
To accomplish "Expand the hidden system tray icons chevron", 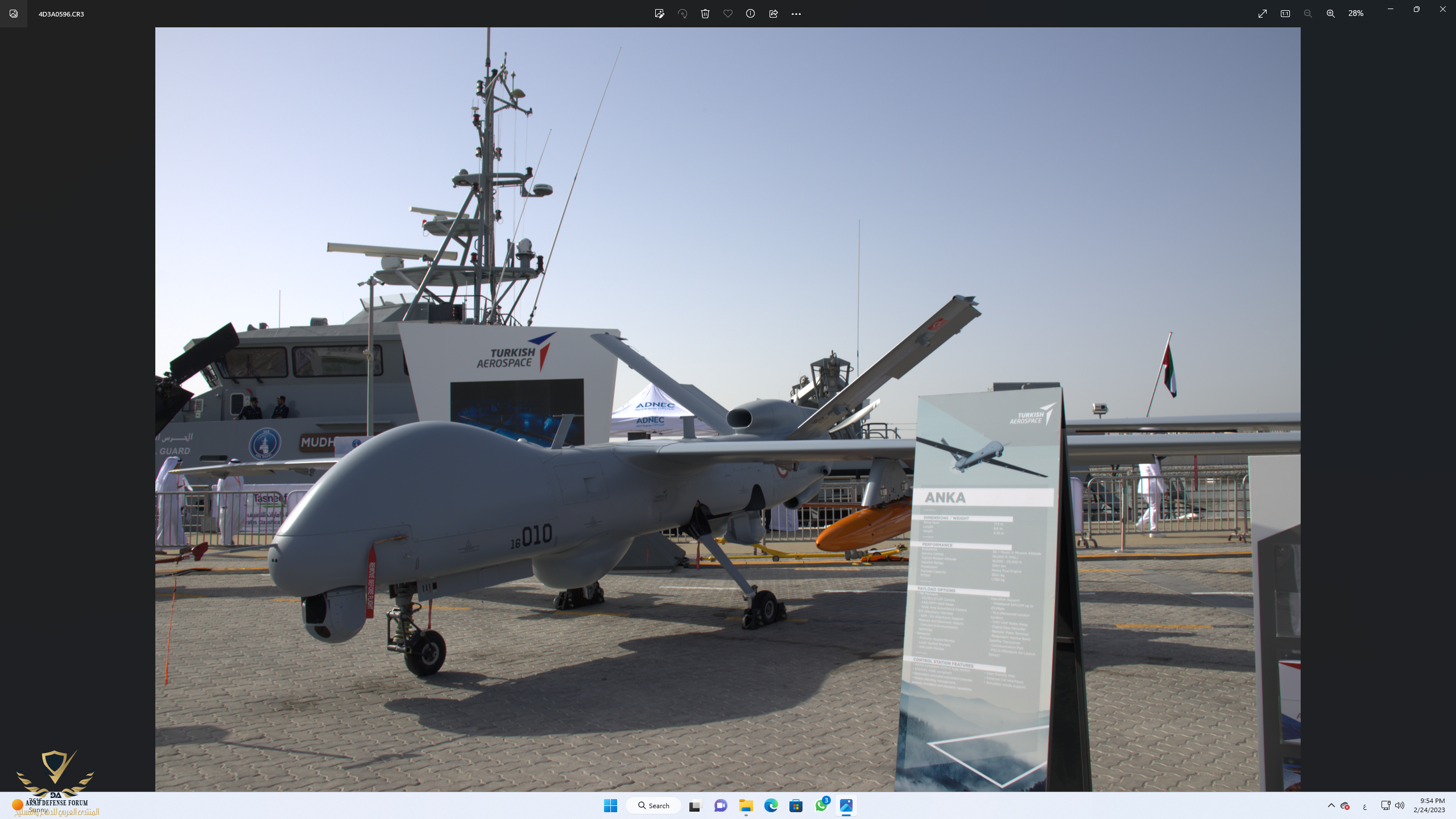I will (x=1331, y=805).
